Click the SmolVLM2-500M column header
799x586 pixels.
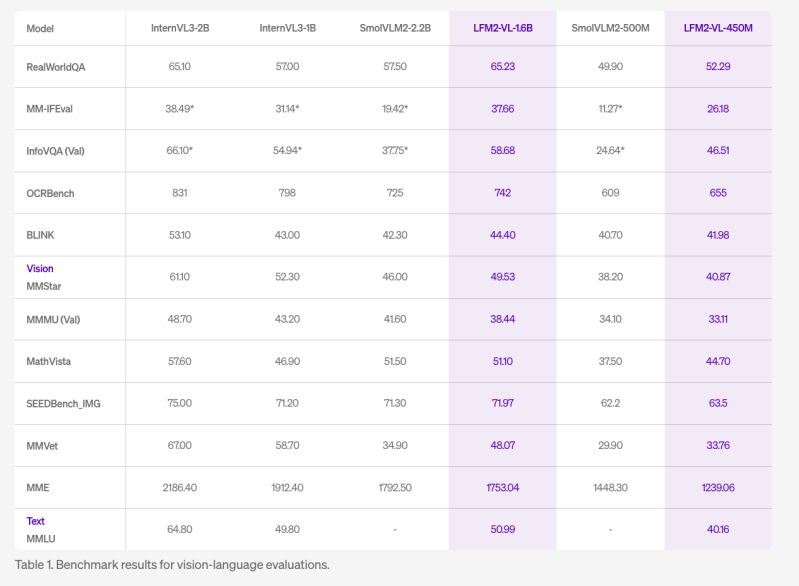coord(610,28)
